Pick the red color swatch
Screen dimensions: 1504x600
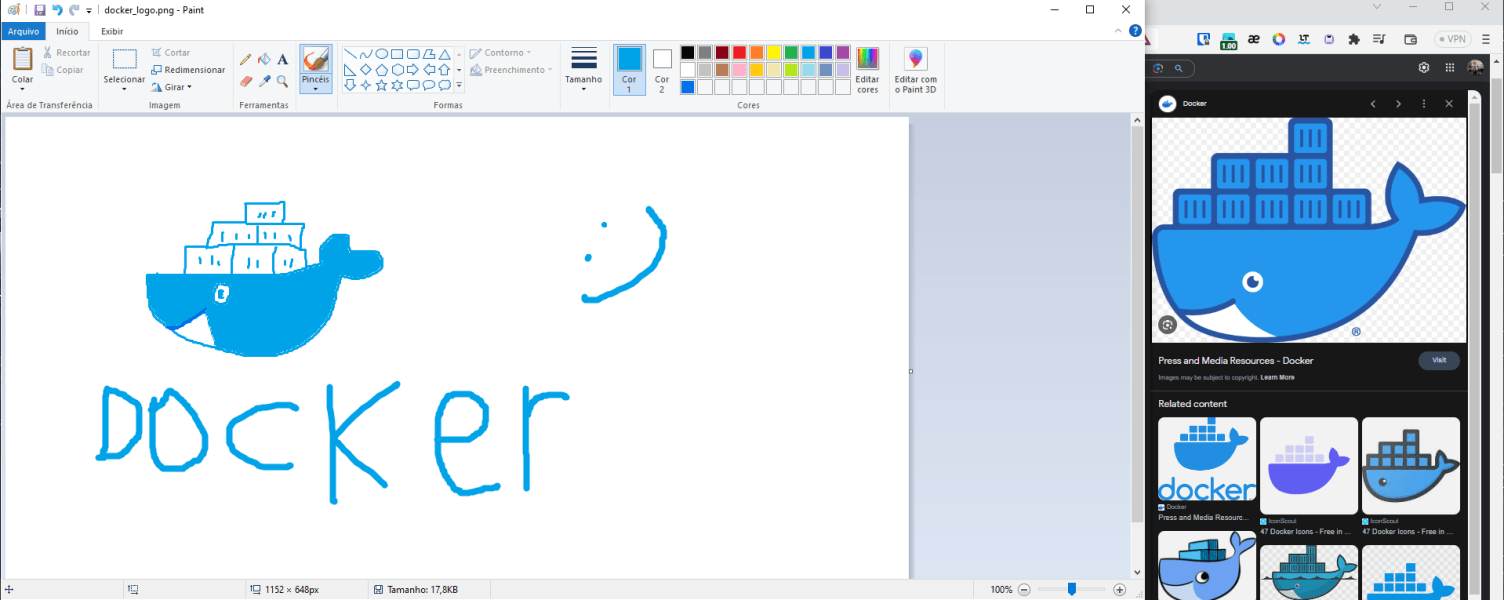739,53
